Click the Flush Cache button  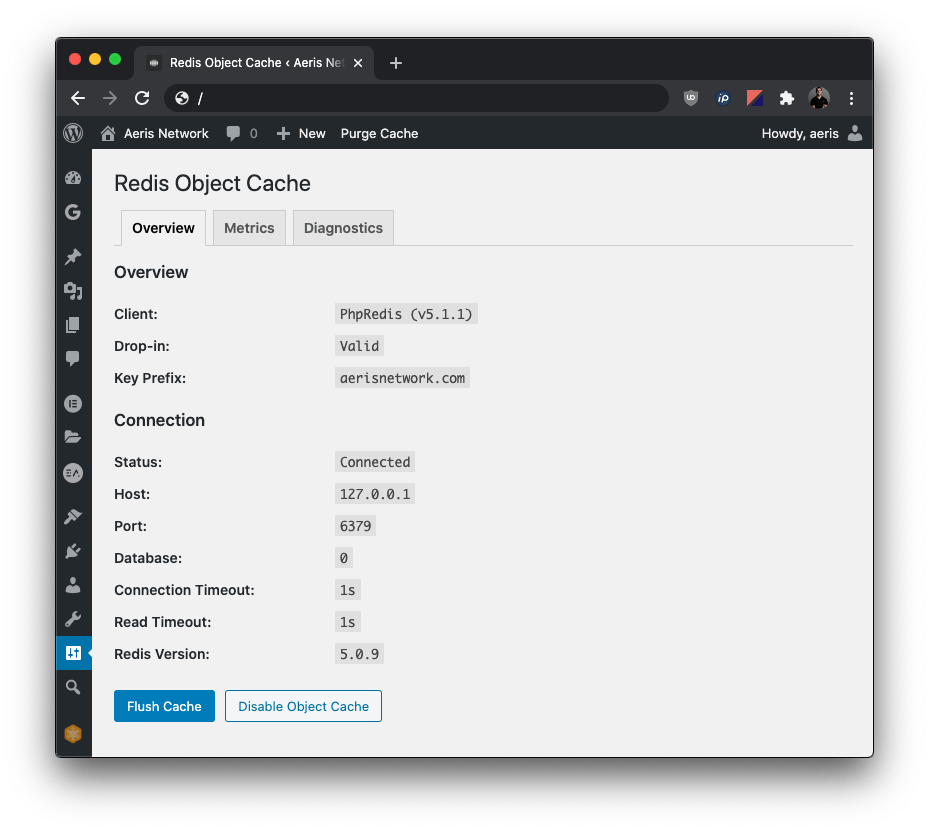164,706
